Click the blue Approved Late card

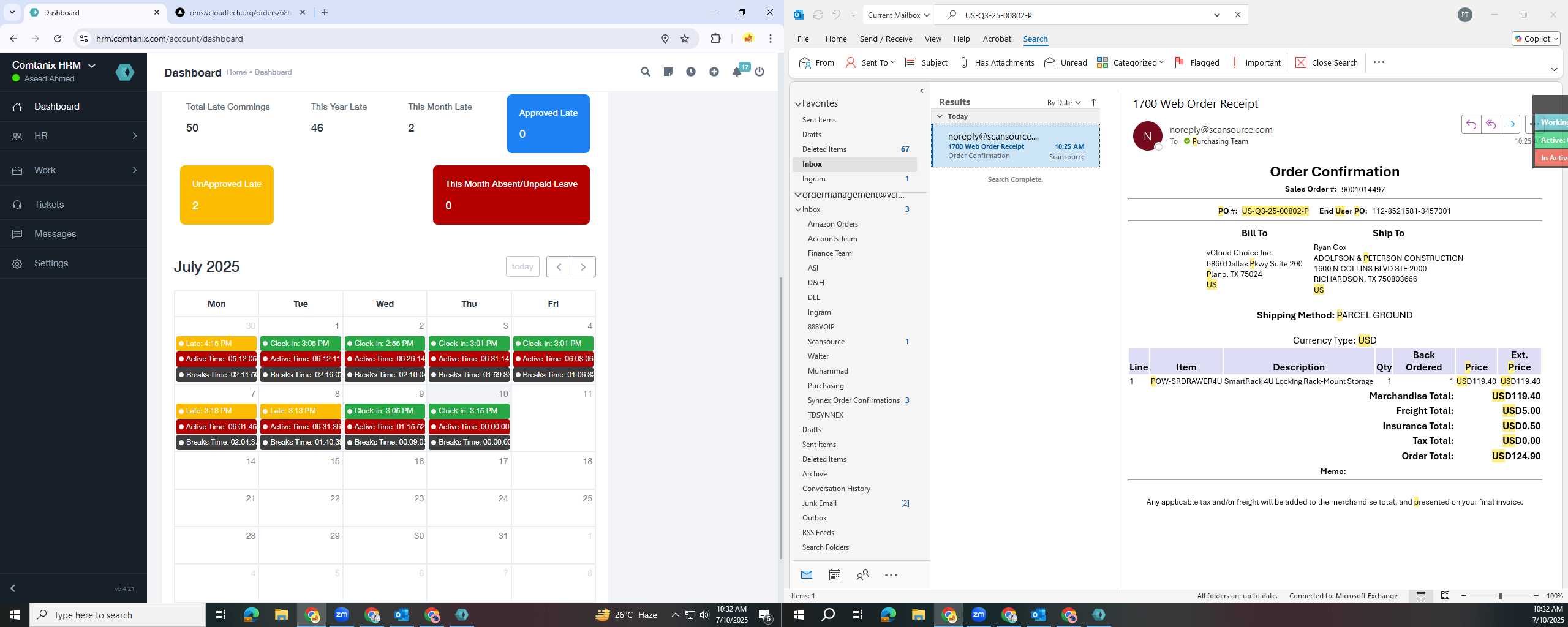(548, 123)
